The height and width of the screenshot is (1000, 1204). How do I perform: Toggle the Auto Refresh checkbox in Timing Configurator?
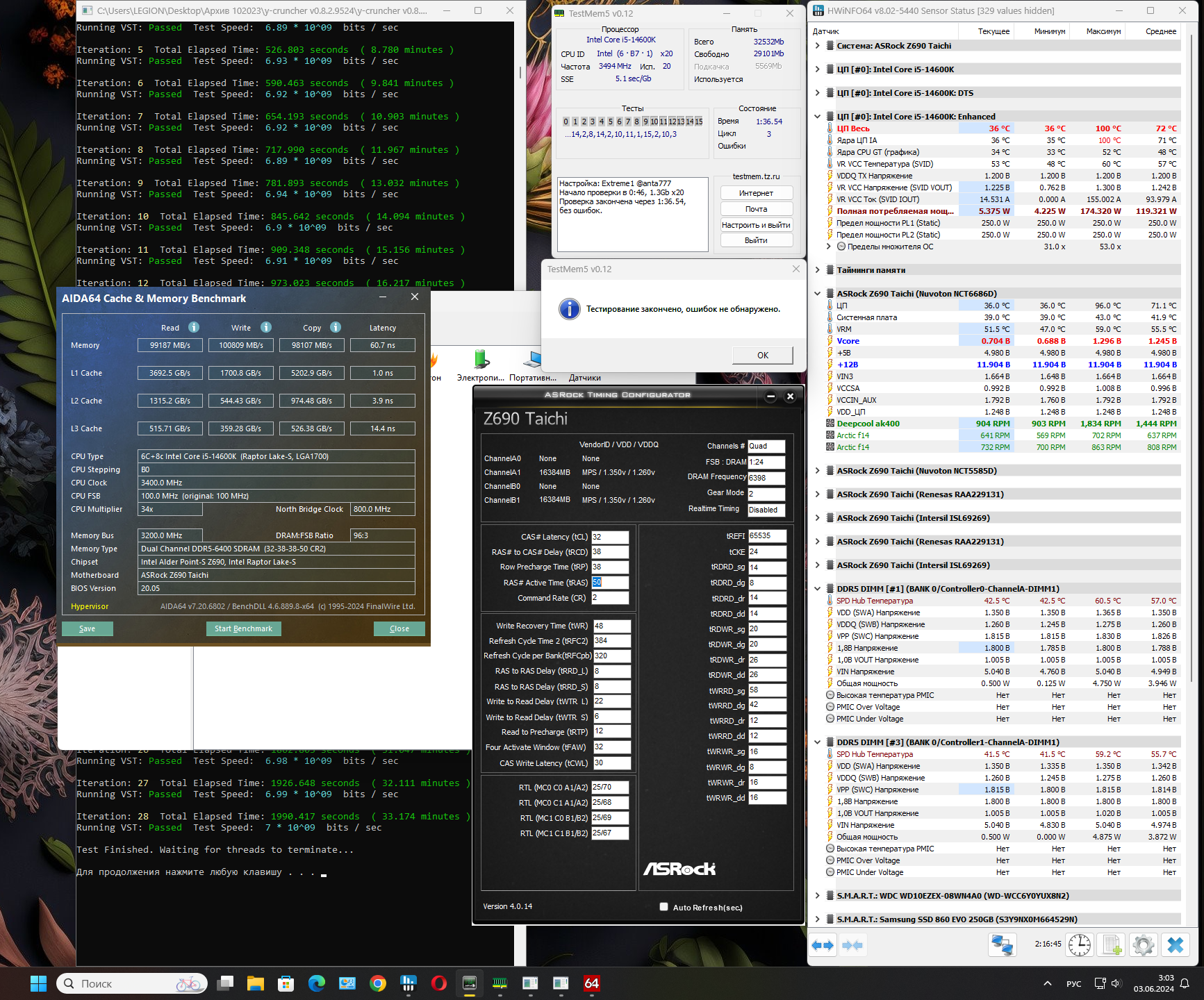point(663,906)
